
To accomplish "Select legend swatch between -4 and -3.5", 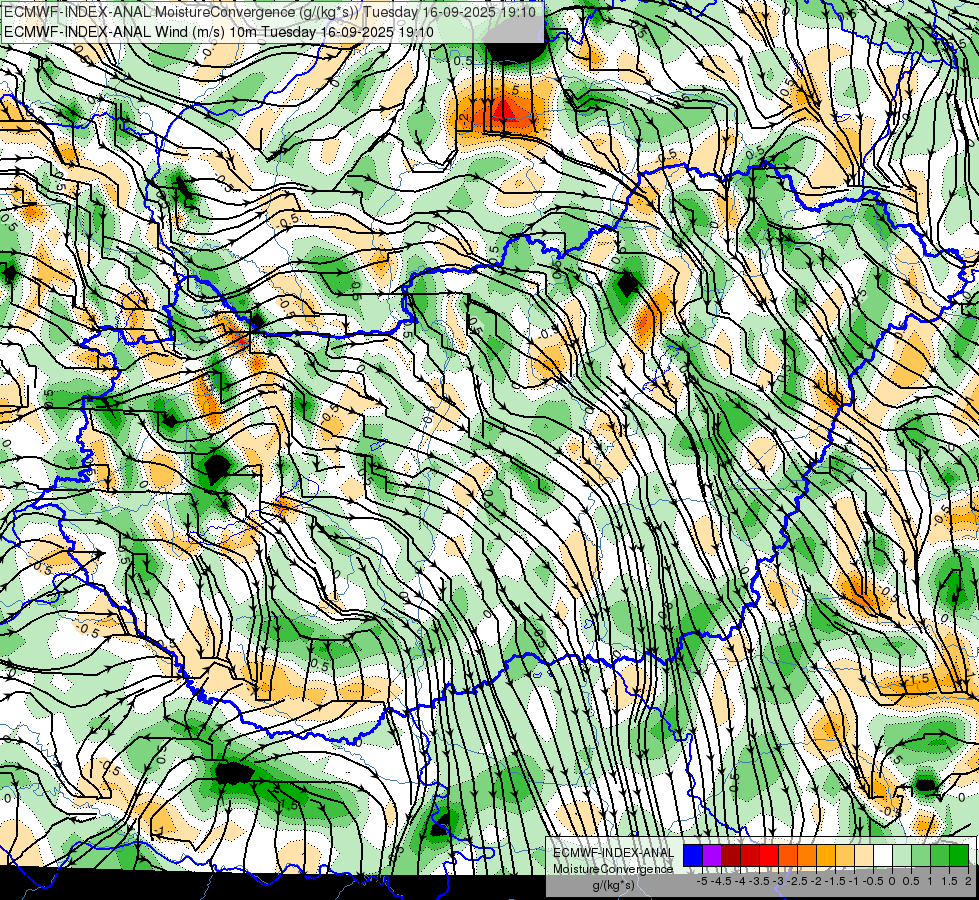I will (750, 856).
